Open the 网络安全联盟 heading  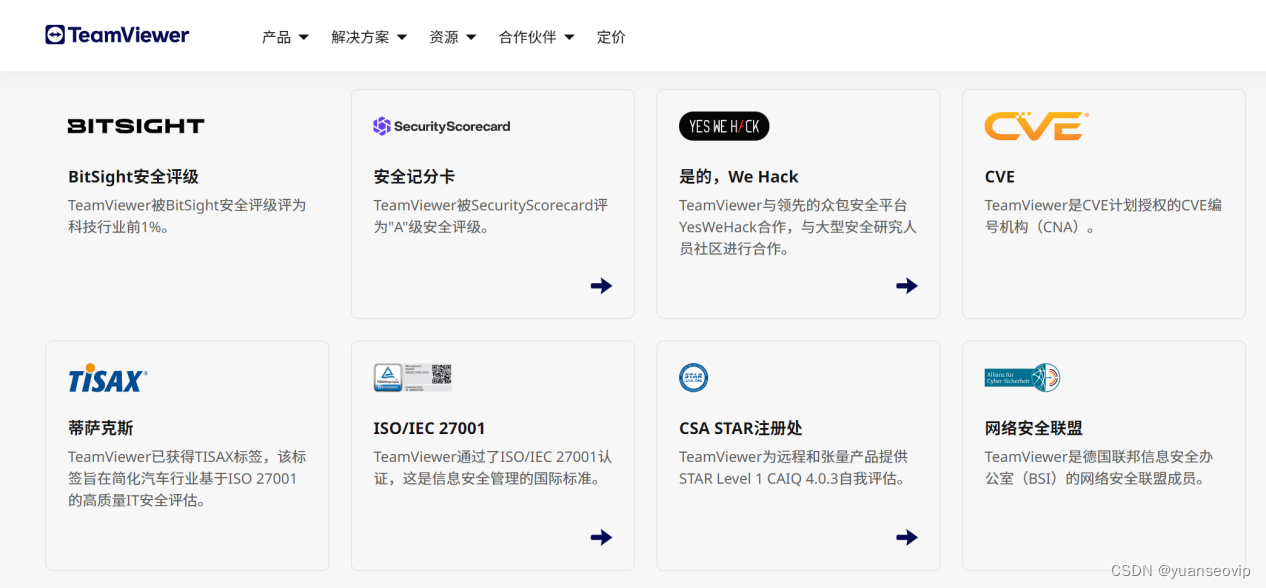coord(1034,428)
